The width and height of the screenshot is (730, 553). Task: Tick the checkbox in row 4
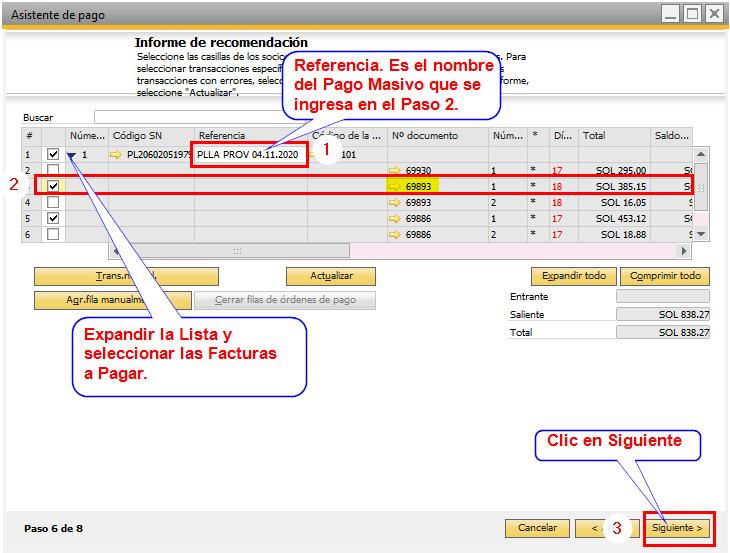click(x=53, y=202)
